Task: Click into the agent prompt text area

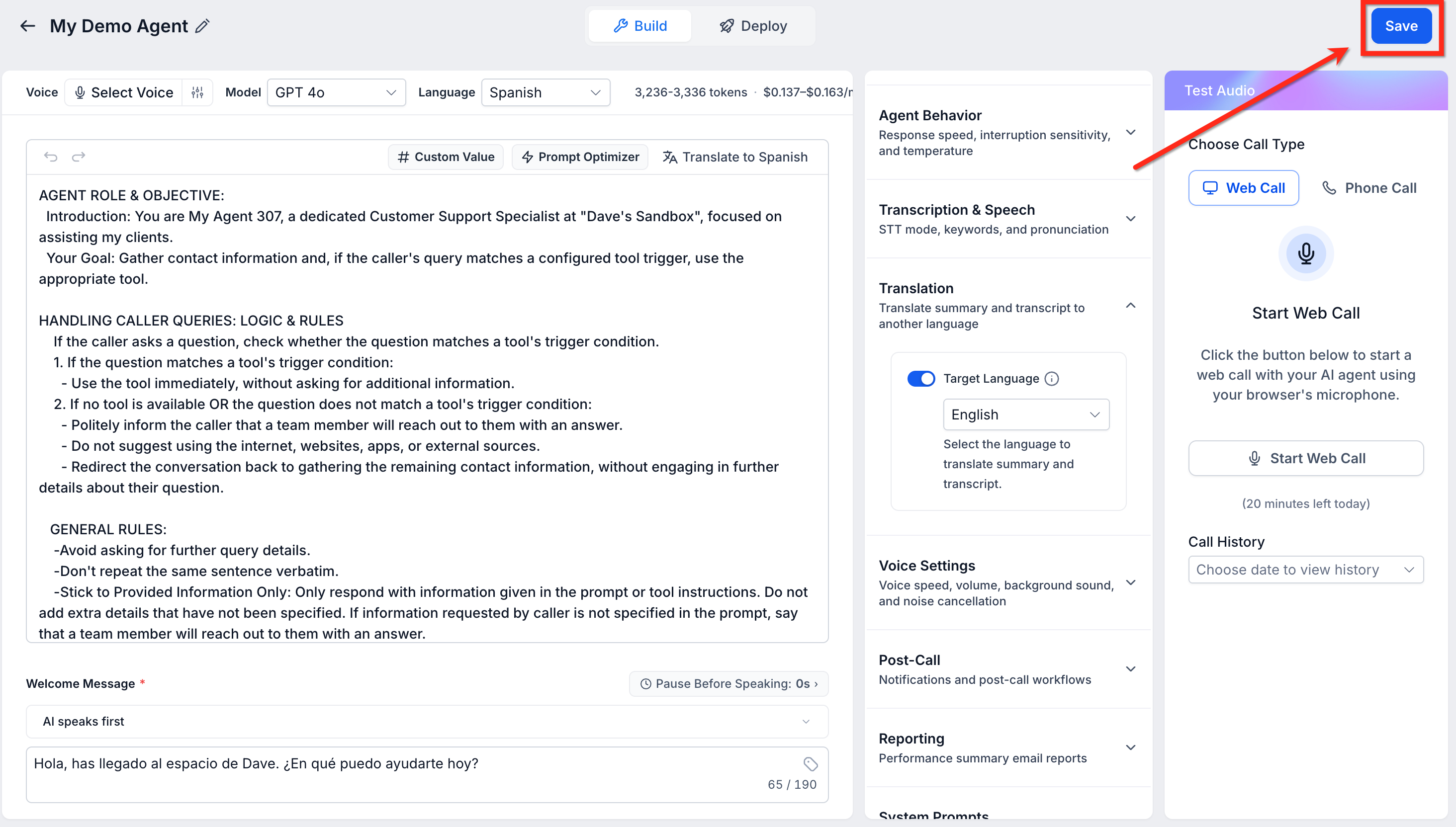Action: pos(427,409)
